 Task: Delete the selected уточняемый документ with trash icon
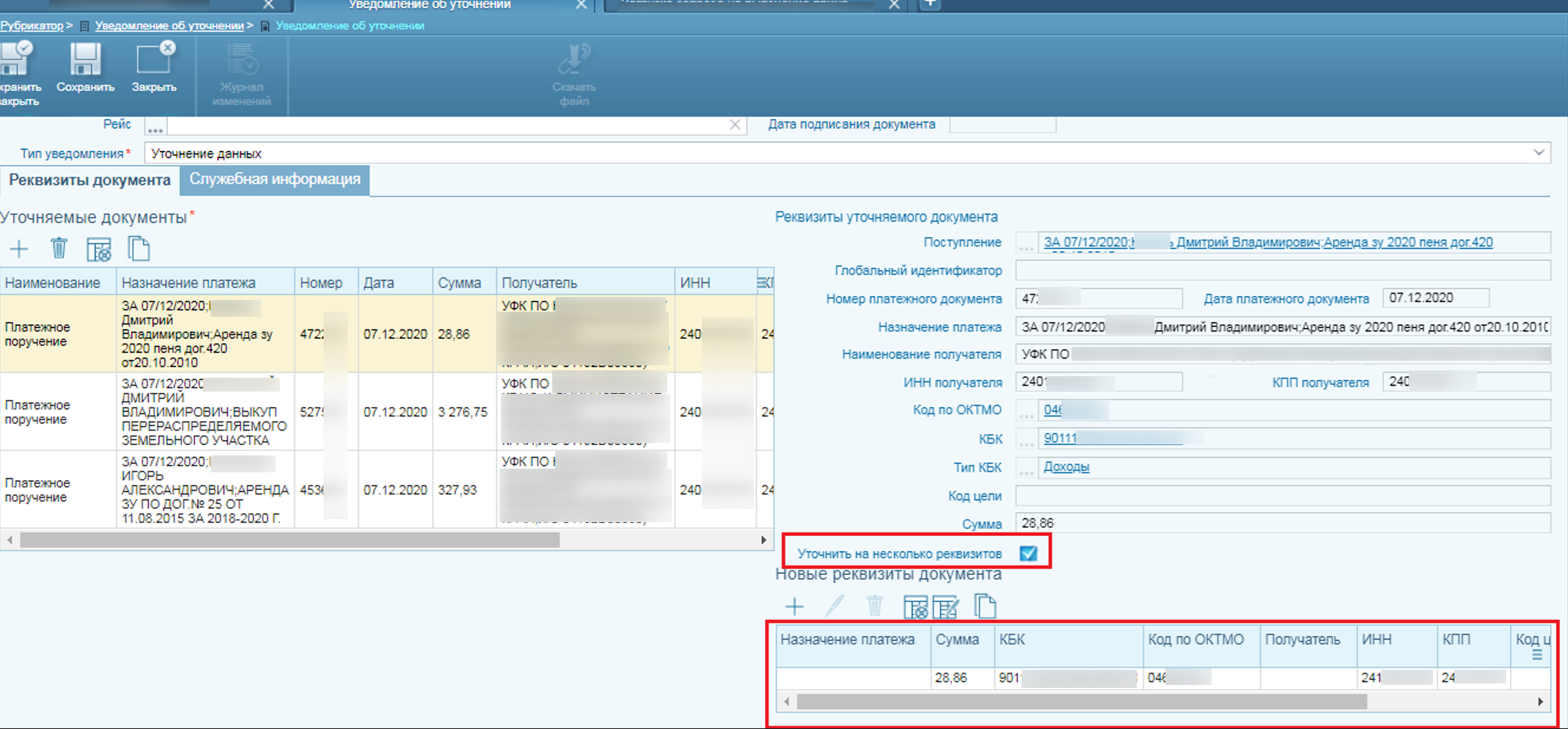59,249
